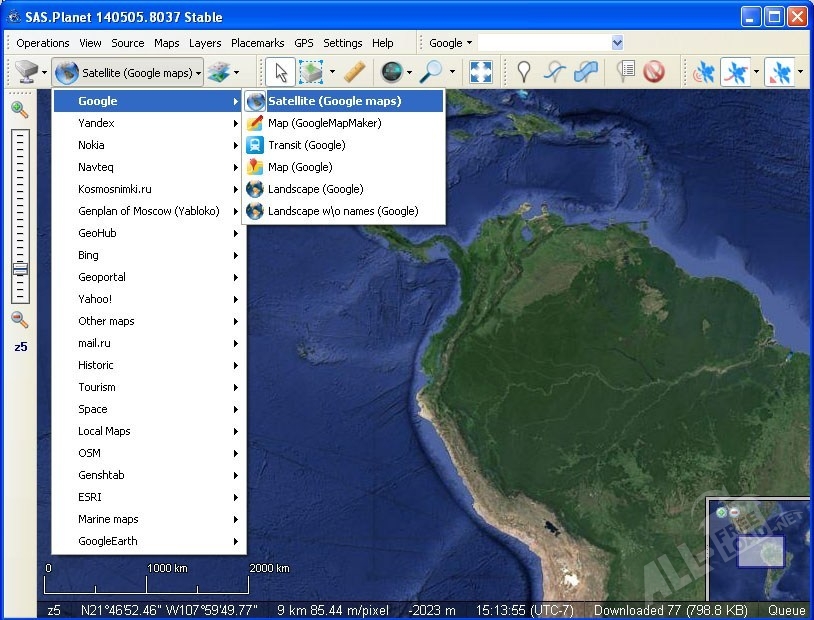Click the add path polyline icon
Image resolution: width=814 pixels, height=620 pixels.
click(x=554, y=72)
